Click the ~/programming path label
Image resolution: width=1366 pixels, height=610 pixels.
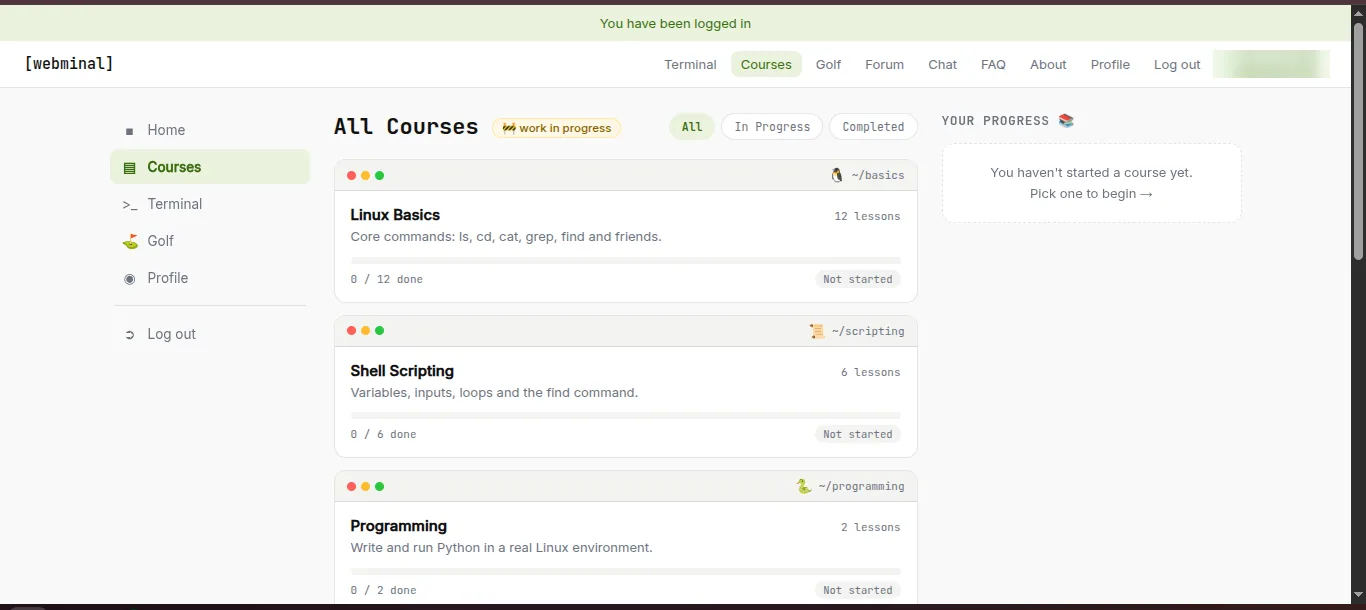pyautogui.click(x=861, y=486)
